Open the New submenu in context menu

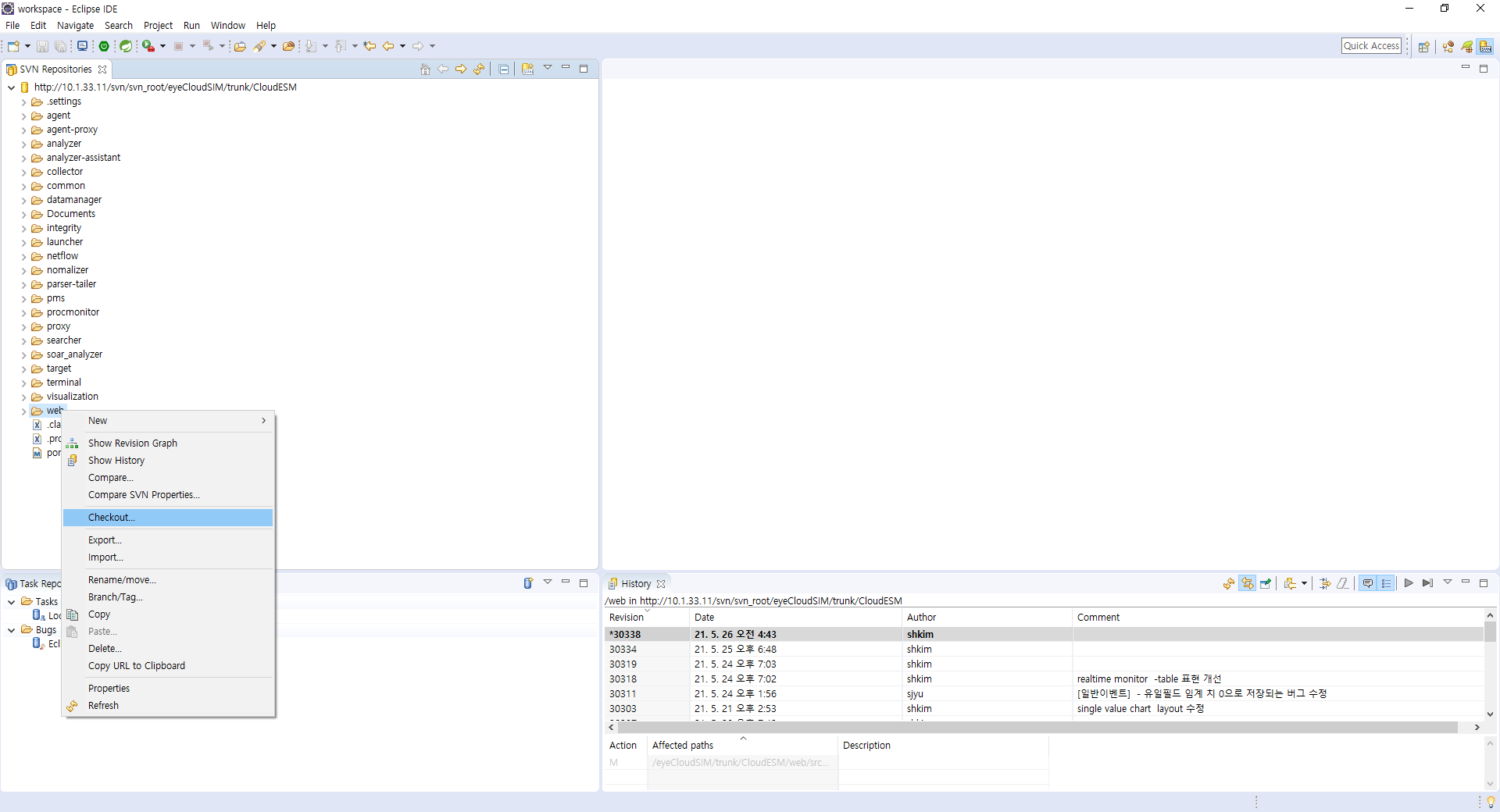[x=168, y=421]
